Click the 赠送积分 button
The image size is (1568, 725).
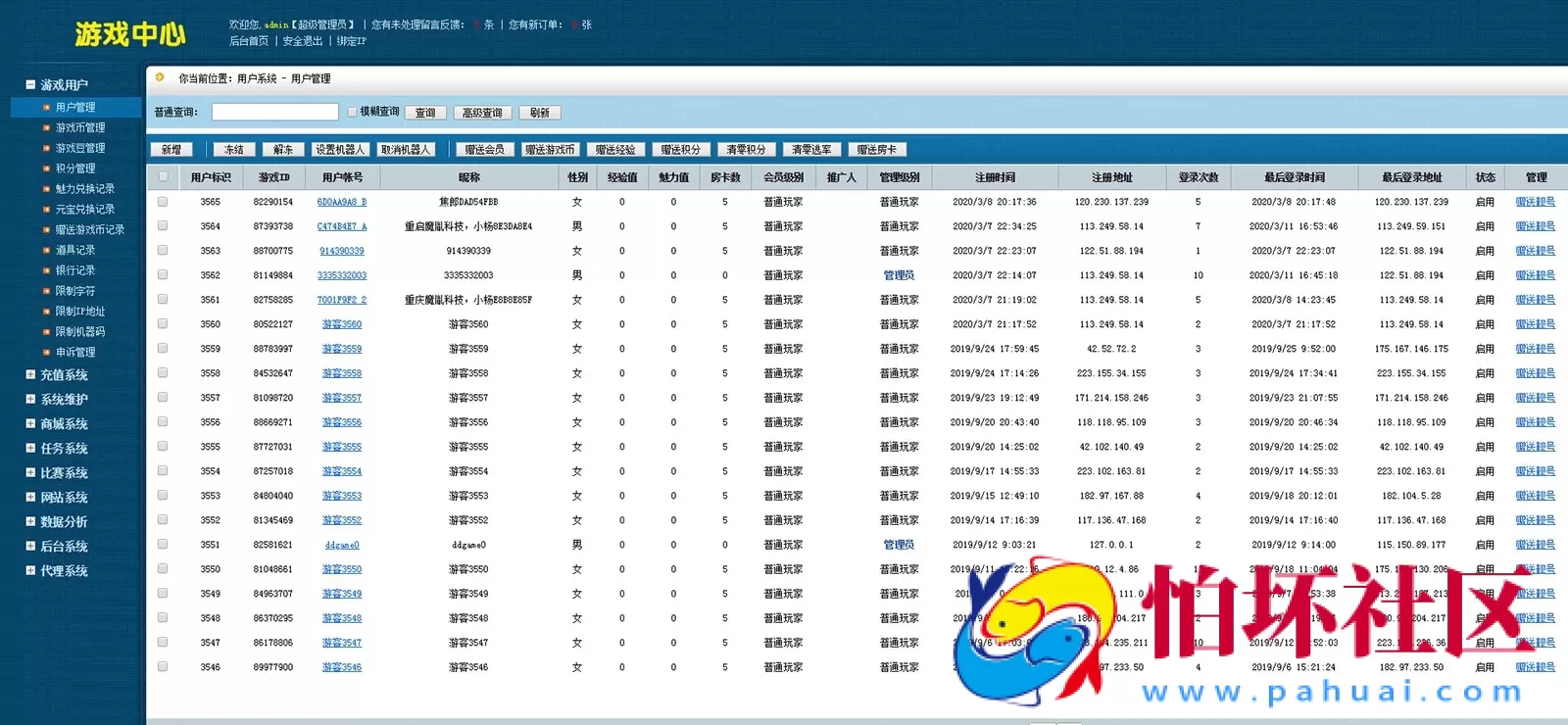680,150
